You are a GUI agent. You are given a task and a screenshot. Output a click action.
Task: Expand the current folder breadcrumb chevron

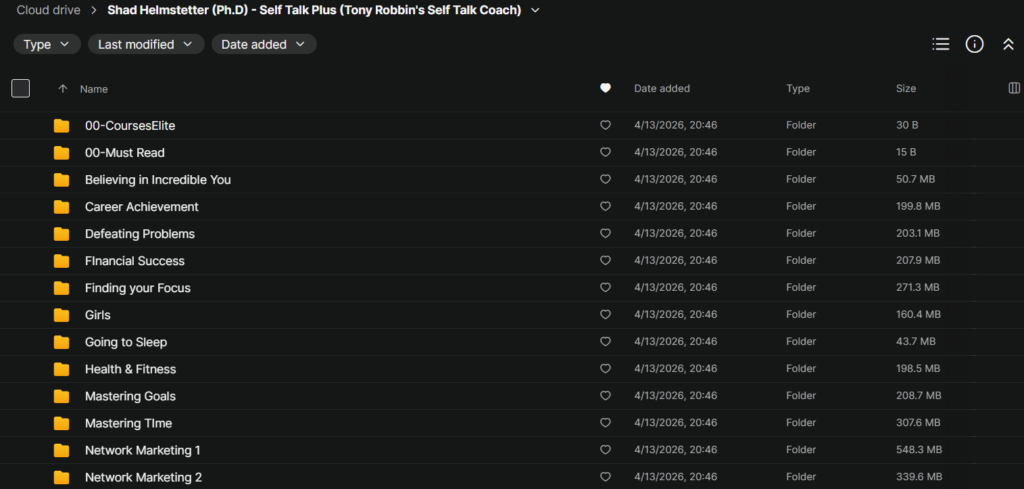(x=536, y=10)
